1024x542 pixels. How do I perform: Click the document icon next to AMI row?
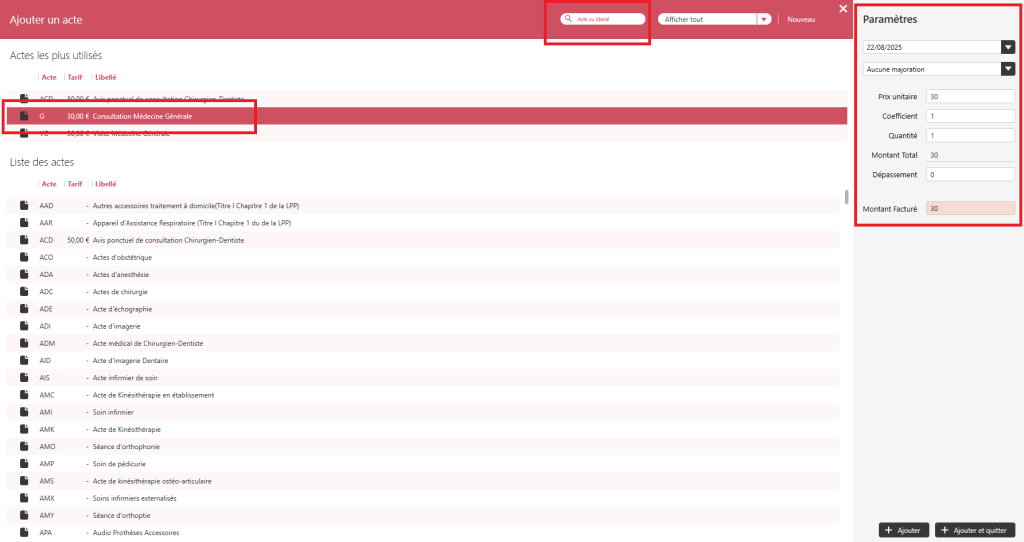(24, 412)
